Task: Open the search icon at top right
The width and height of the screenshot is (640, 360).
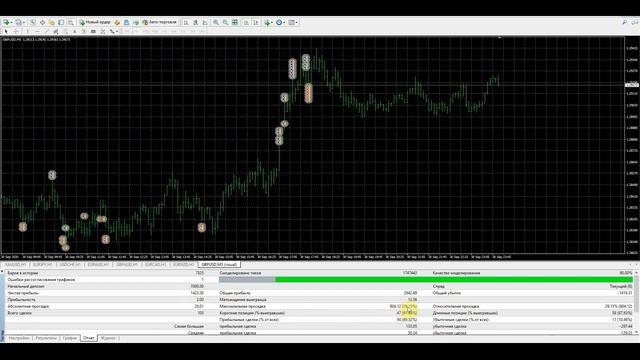Action: [624, 22]
